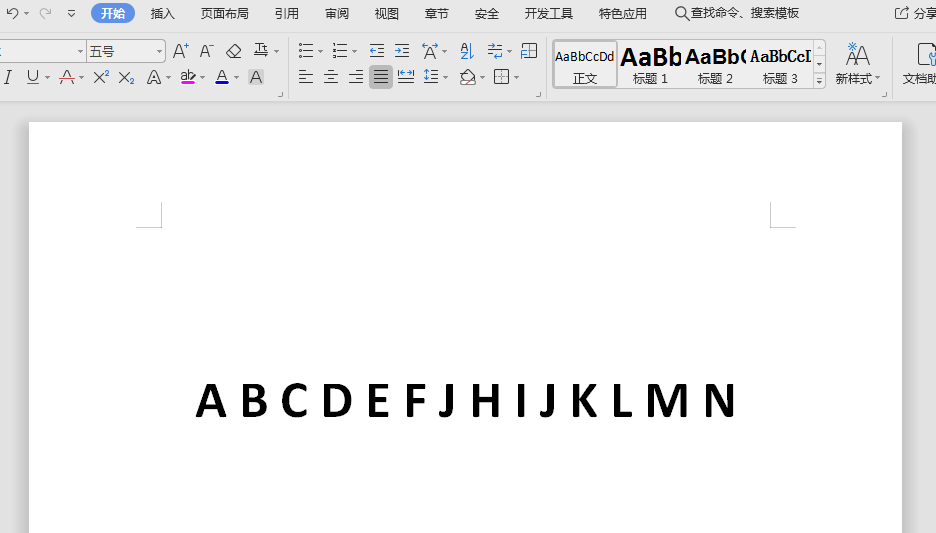Open the 页面布局 tab
Viewport: 936px width, 533px height.
[224, 13]
